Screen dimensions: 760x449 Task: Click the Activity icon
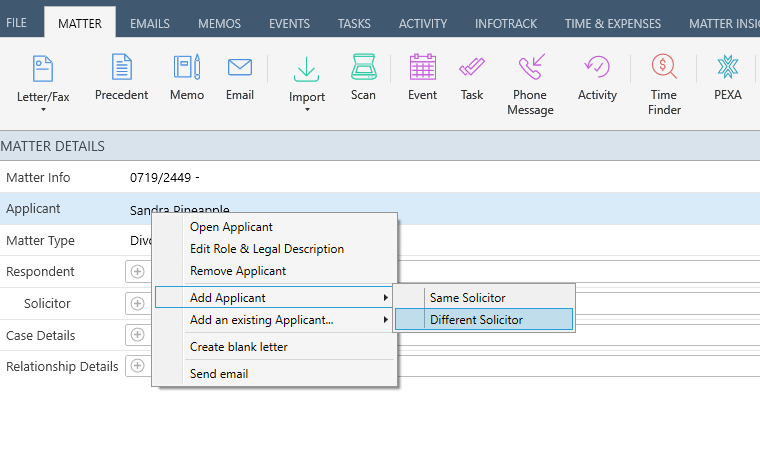click(597, 67)
